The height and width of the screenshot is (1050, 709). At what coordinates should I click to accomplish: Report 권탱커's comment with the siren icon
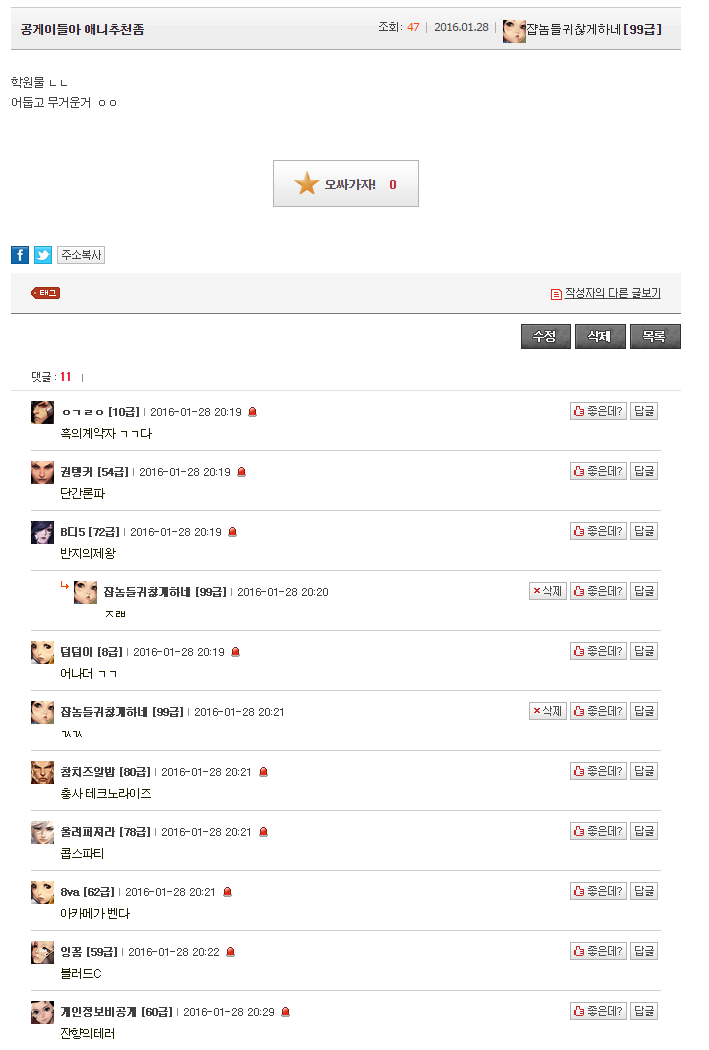point(242,472)
